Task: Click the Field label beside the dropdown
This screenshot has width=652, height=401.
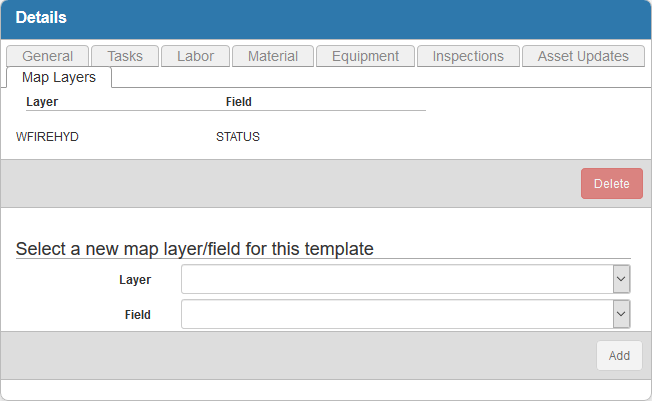Action: [137, 314]
